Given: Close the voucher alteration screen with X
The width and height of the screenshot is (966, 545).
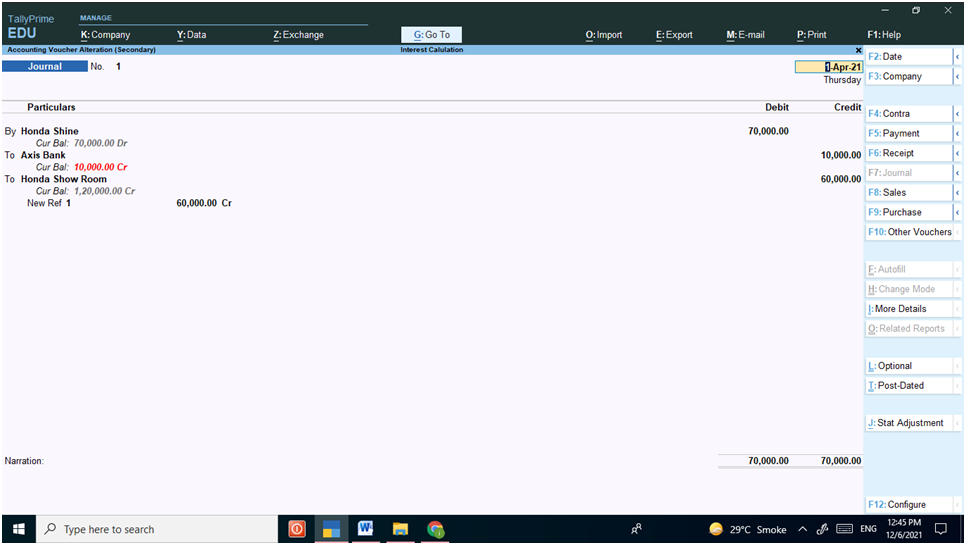Looking at the screenshot, I should [858, 50].
